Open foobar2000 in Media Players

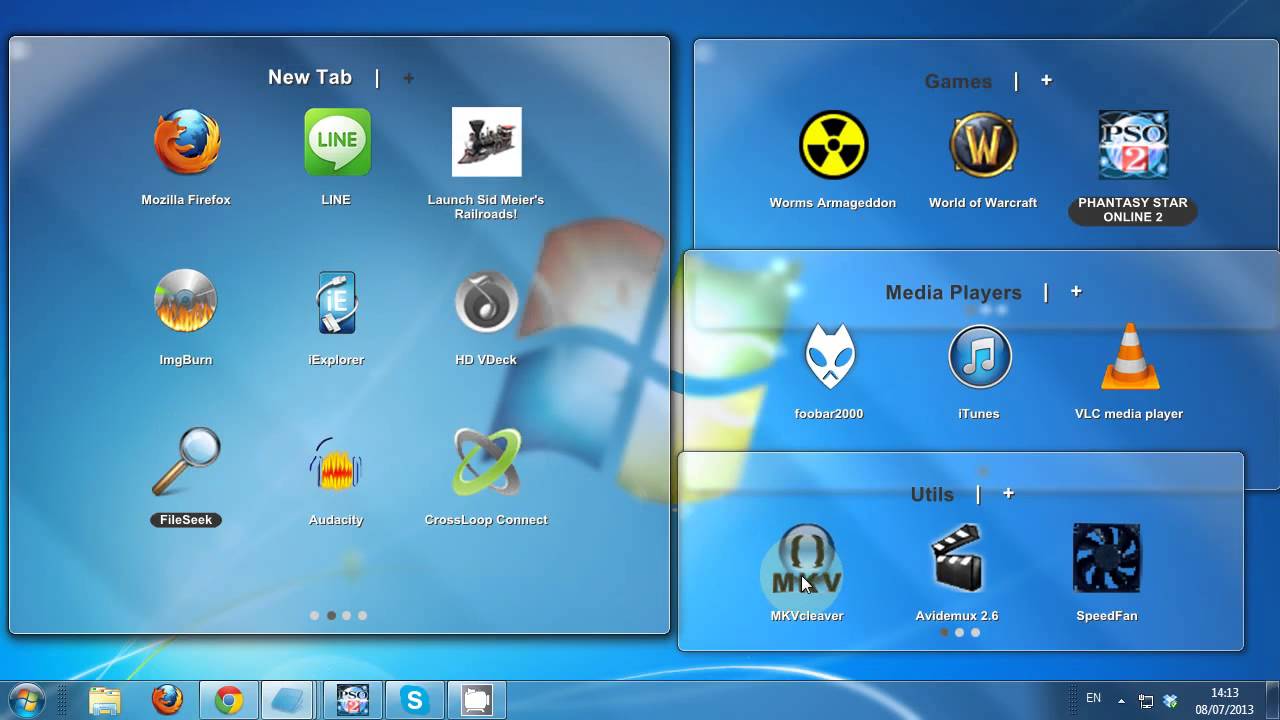[829, 357]
